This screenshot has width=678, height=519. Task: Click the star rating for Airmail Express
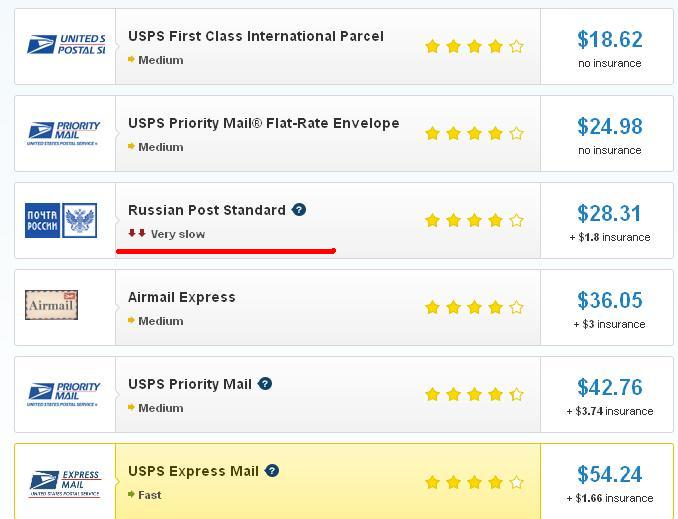pos(474,308)
